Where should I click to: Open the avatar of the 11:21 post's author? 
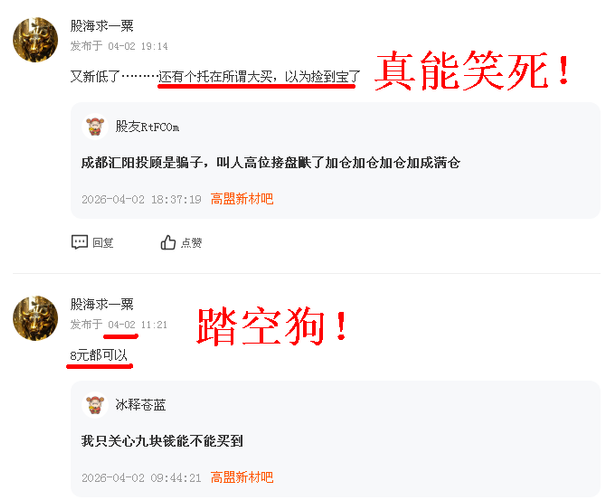tap(35, 318)
